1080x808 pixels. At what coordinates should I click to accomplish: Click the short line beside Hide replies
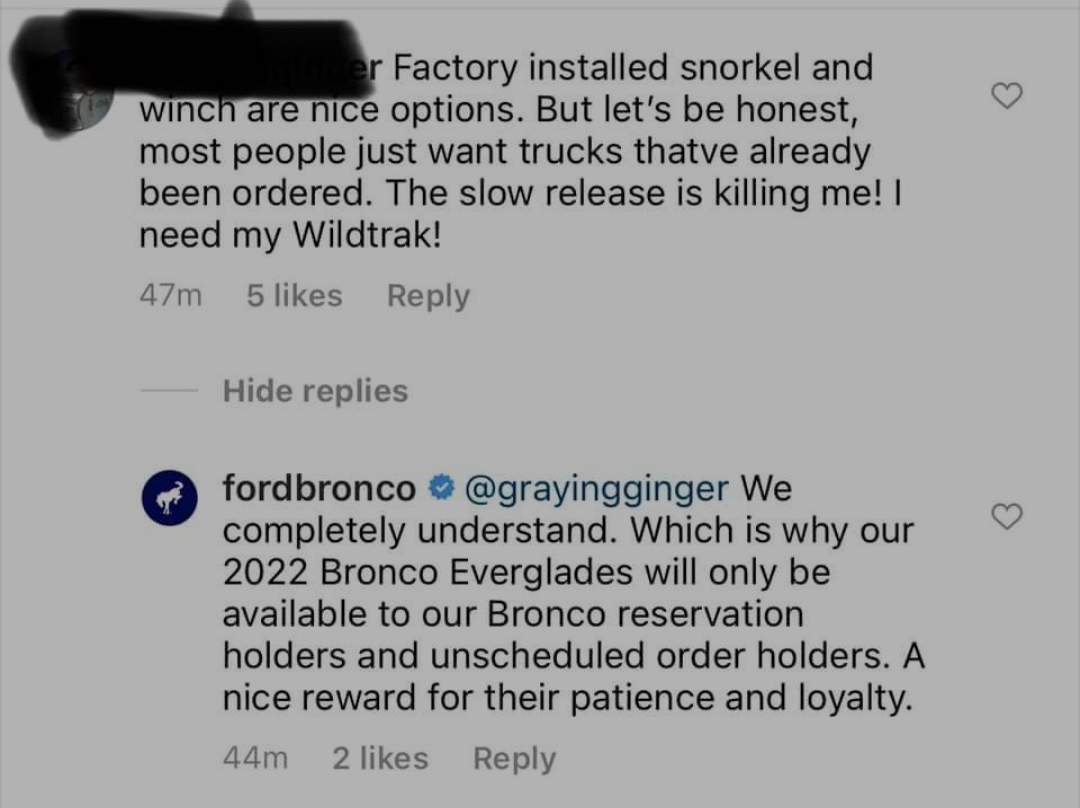tap(169, 391)
